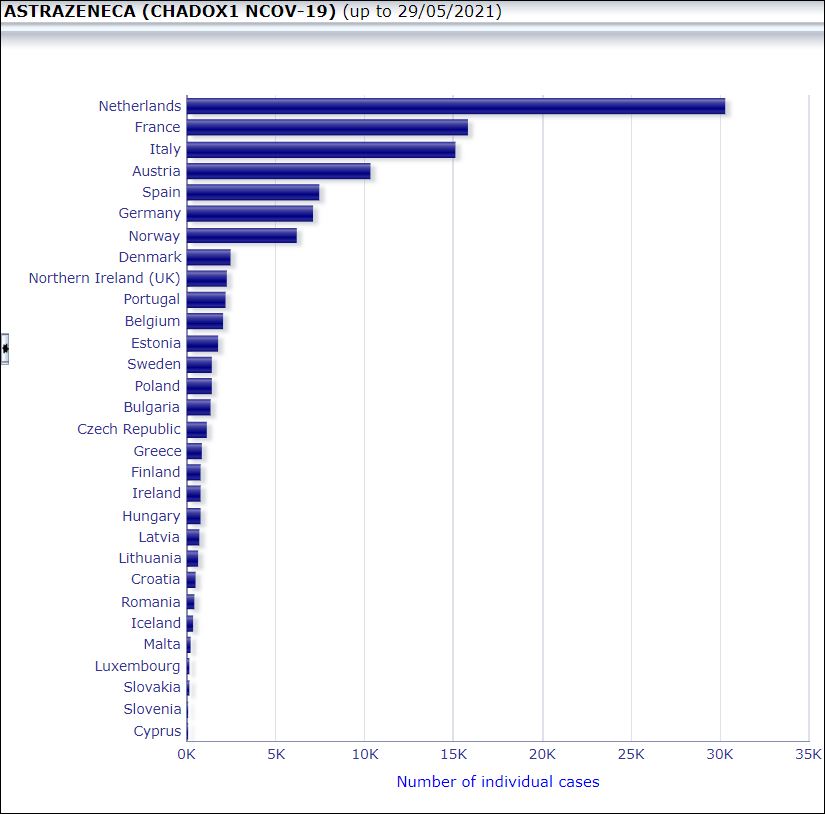Click the France bar in chart
825x814 pixels.
coord(327,127)
